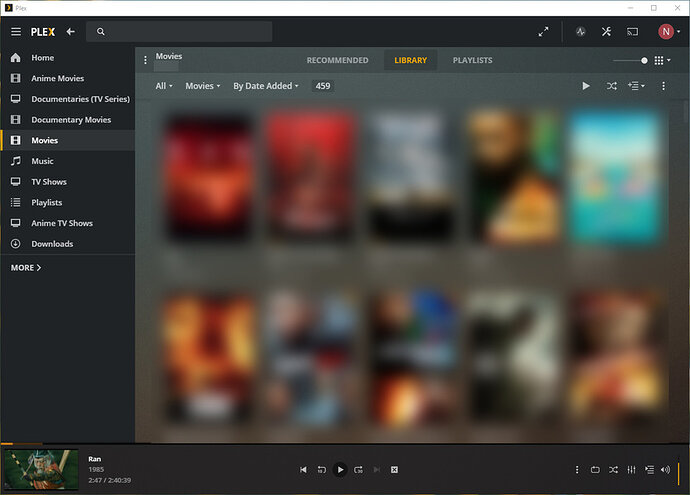Open the fiery orange poster in second row

tap(209, 359)
